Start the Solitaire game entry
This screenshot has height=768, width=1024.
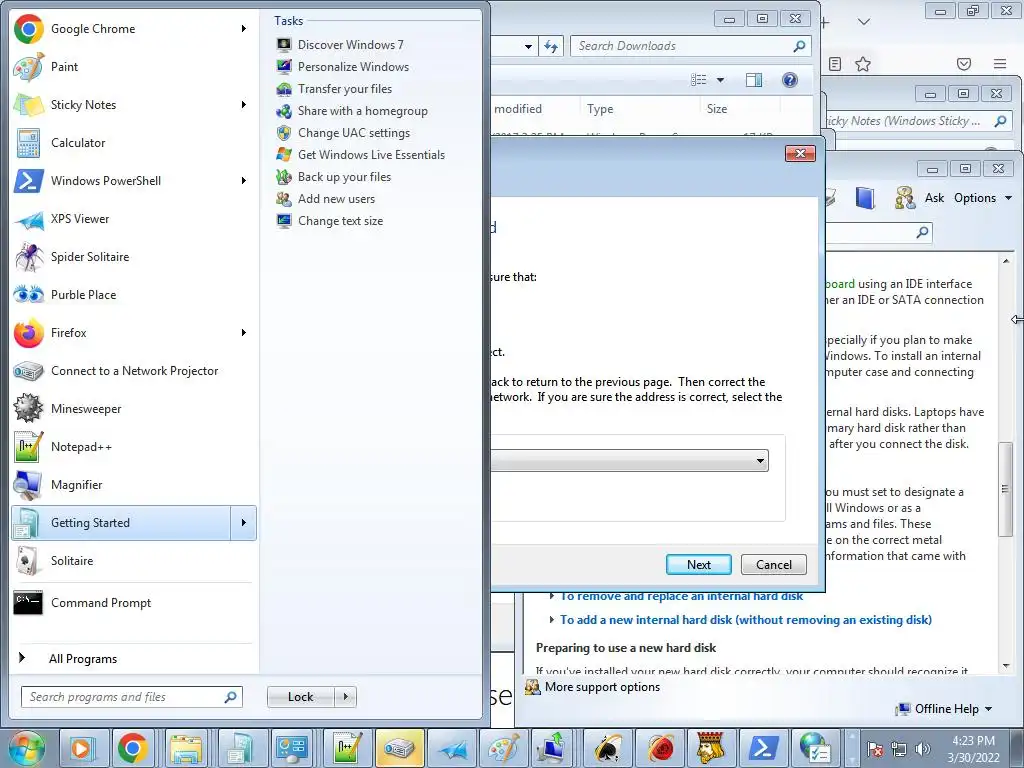pyautogui.click(x=134, y=560)
